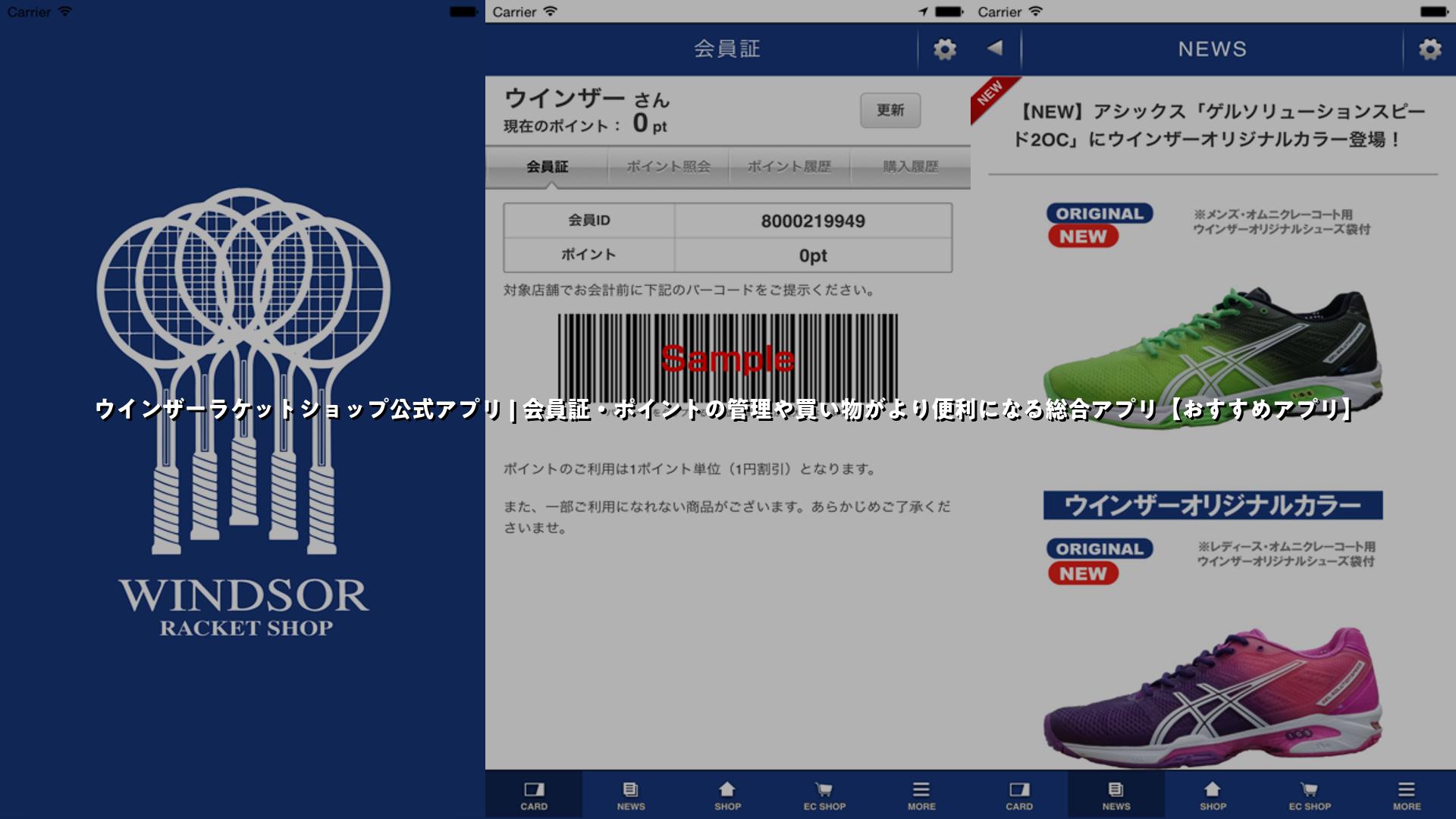Tap NEW badge above pink shoe

(1083, 573)
